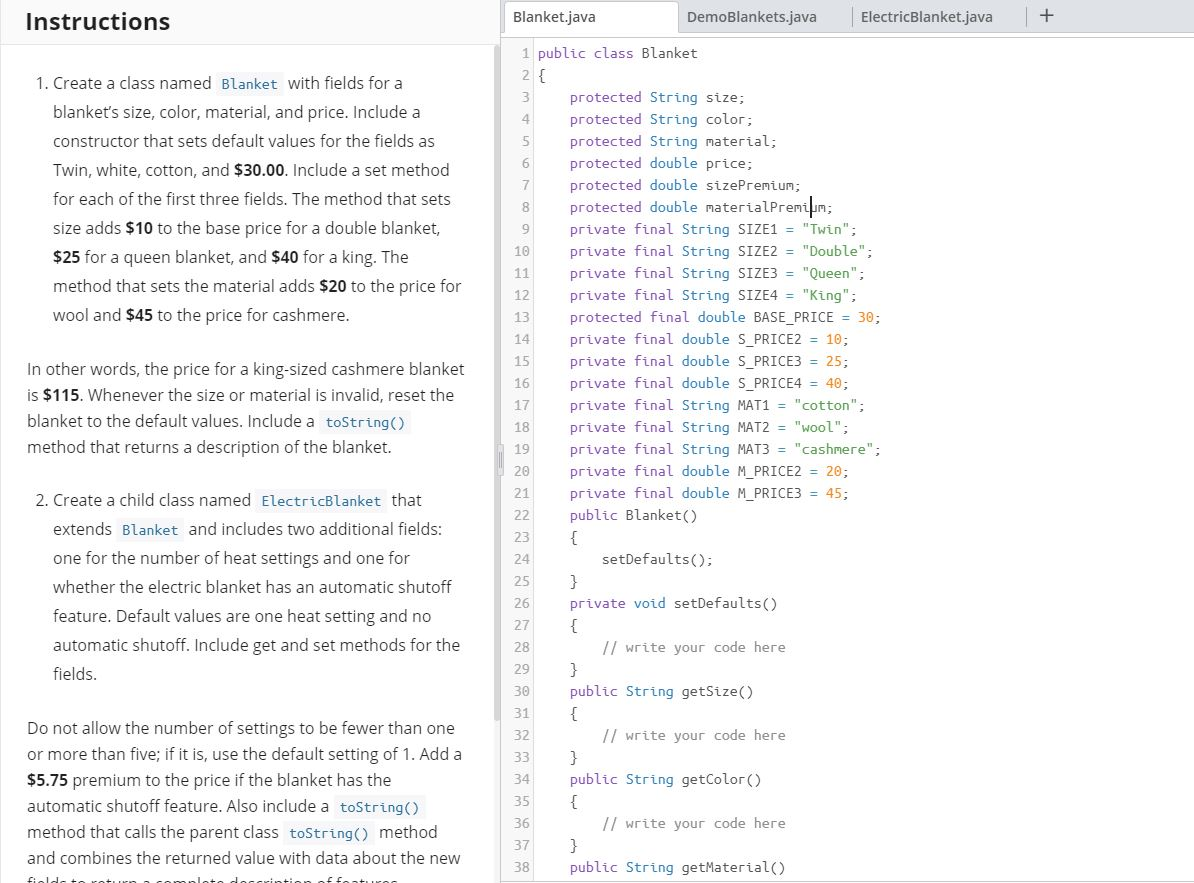This screenshot has height=883, width=1194.
Task: Click the M_PRICE2 = 20 declaration line
Action: [x=708, y=472]
